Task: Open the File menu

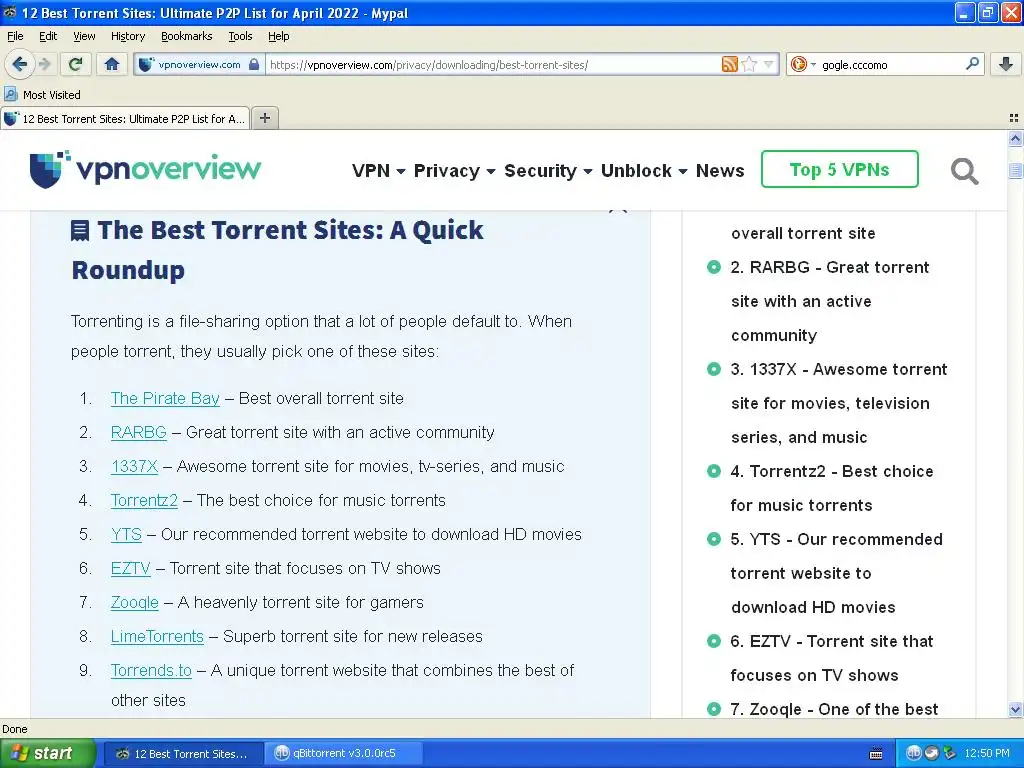Action: [15, 36]
